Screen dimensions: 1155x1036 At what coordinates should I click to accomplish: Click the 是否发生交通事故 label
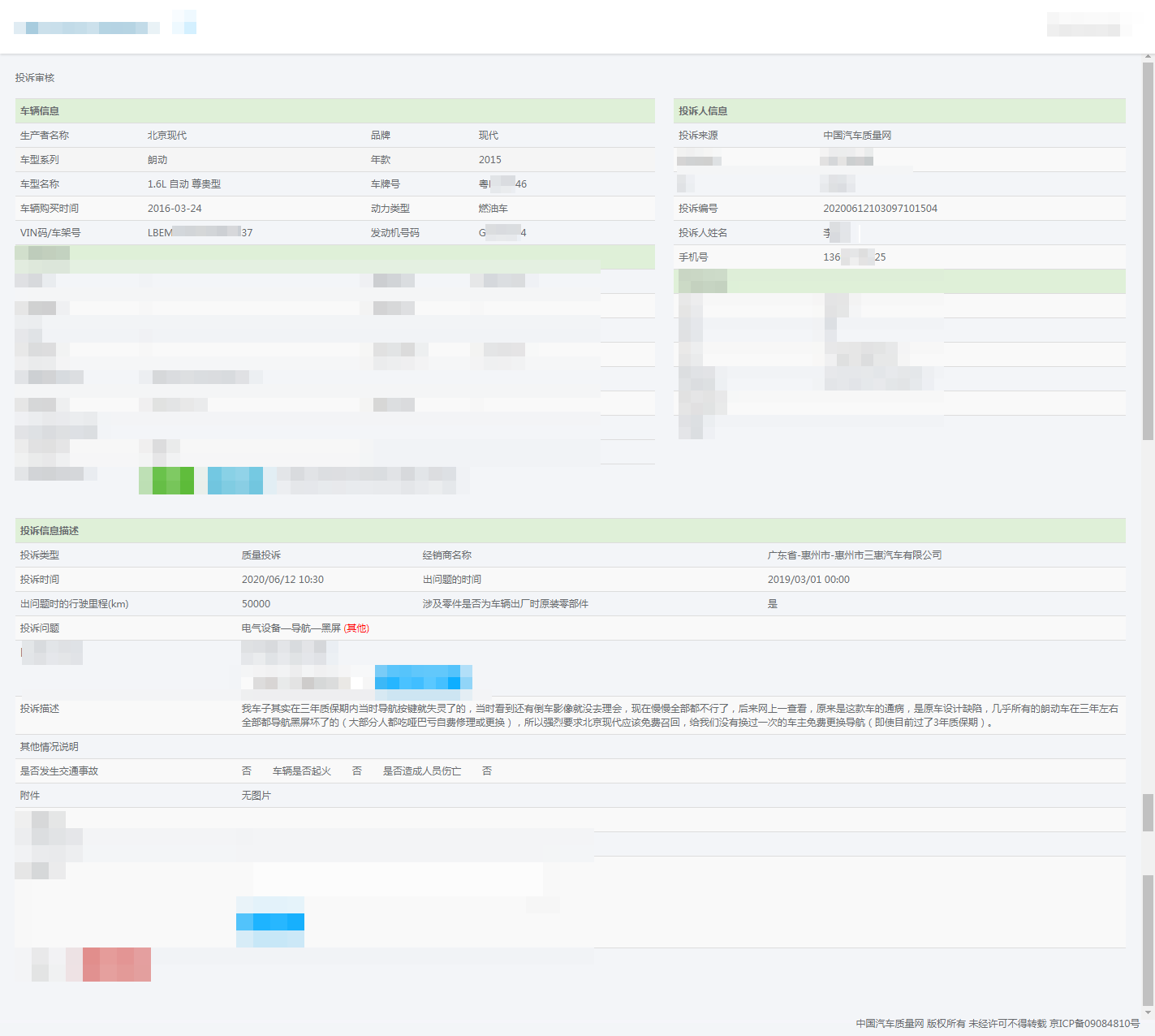click(59, 771)
